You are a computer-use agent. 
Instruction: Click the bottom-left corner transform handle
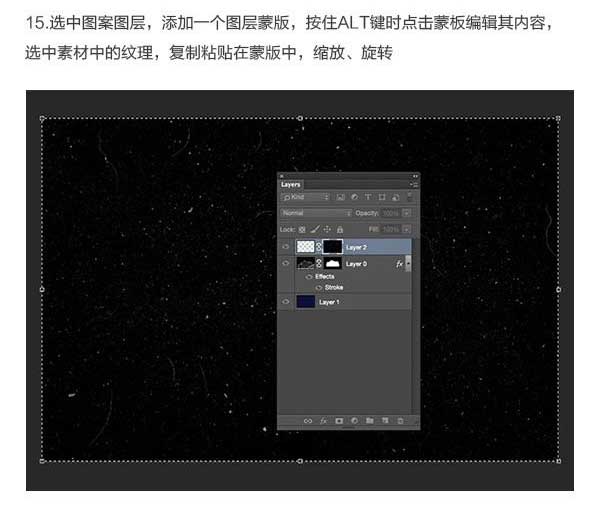(42, 461)
